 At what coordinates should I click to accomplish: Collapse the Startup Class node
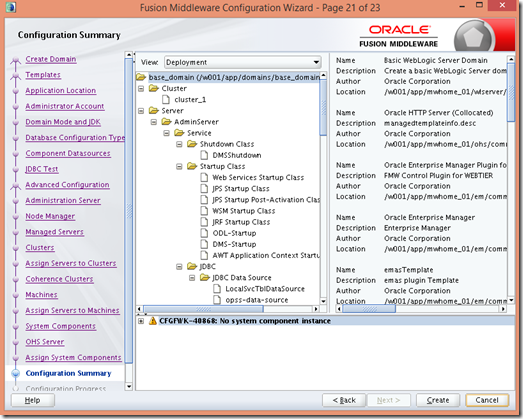click(179, 166)
